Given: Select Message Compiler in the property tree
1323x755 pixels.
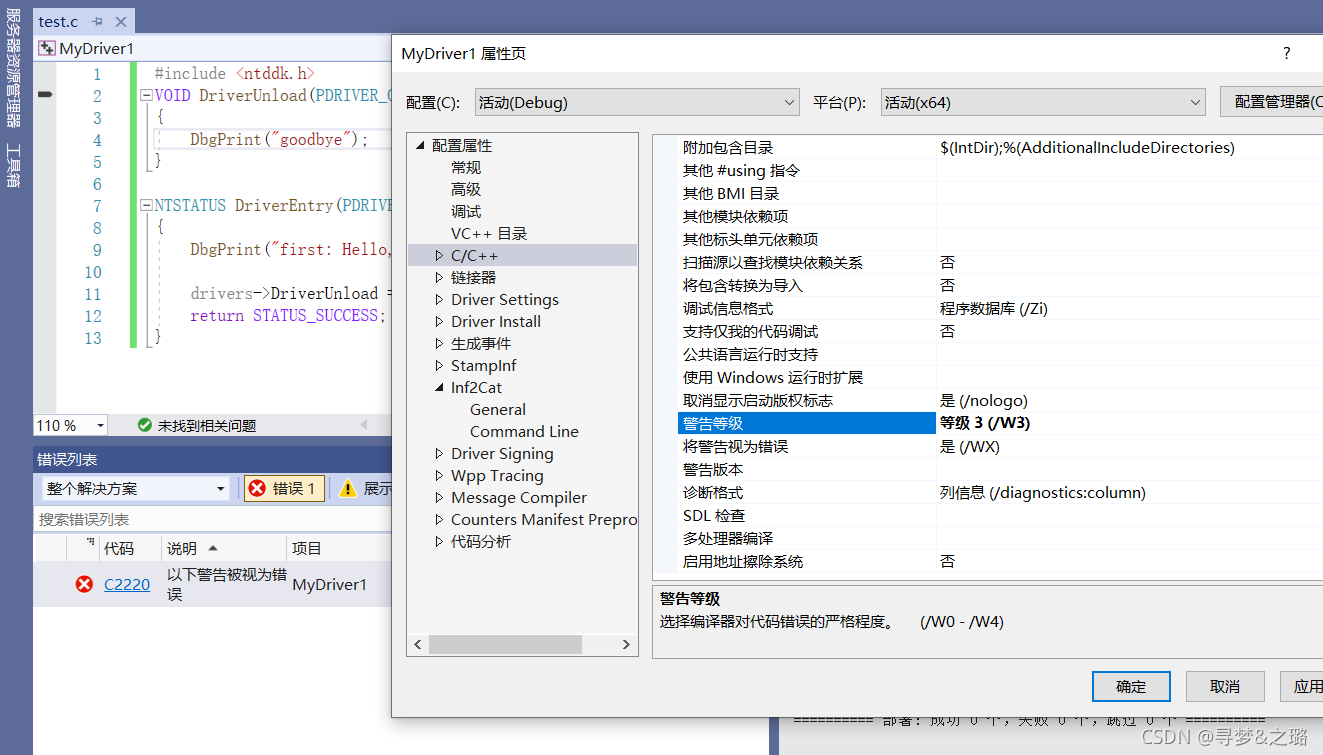Looking at the screenshot, I should coord(519,498).
